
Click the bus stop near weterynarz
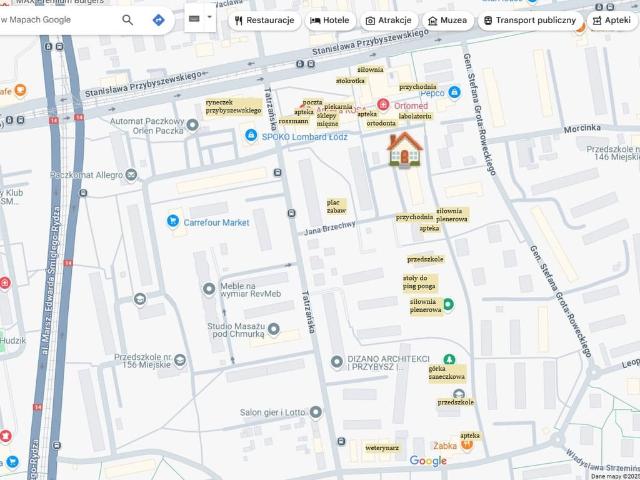[x=341, y=441]
